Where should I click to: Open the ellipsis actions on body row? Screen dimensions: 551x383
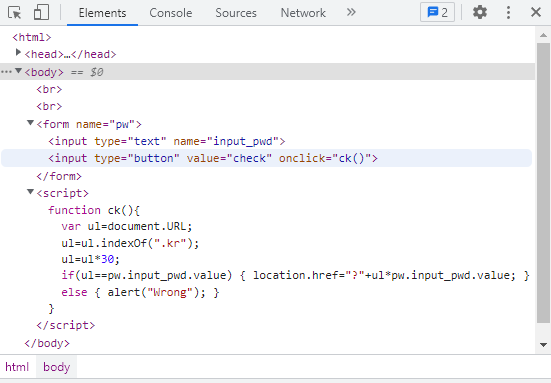coord(6,72)
